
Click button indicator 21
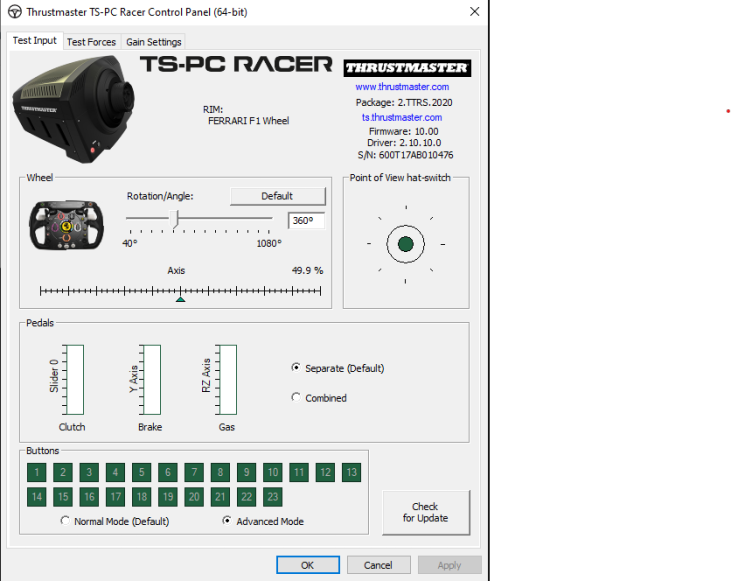220,497
